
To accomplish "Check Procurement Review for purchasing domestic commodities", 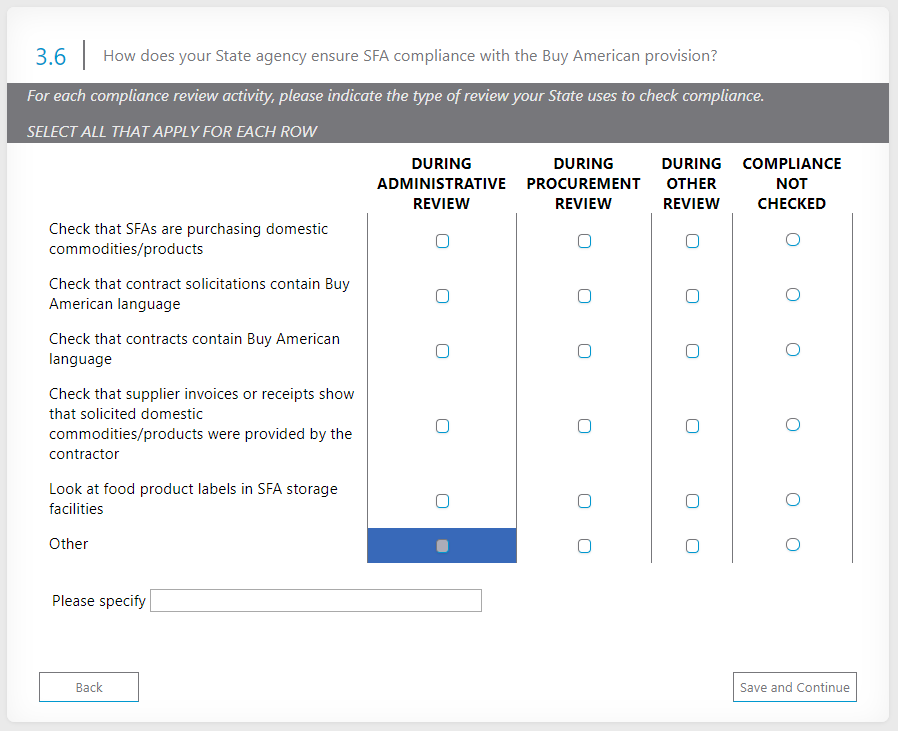I will [x=584, y=241].
